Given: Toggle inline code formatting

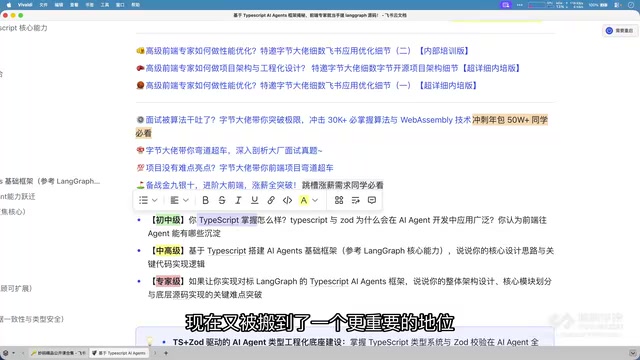Looking at the screenshot, I should click(287, 200).
